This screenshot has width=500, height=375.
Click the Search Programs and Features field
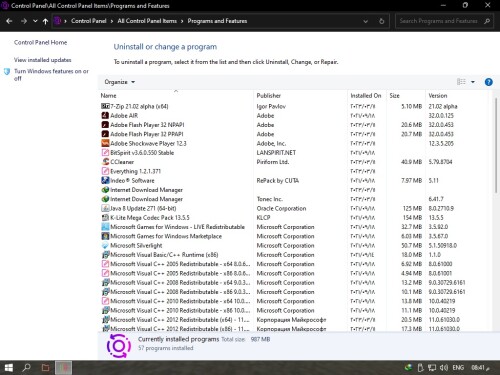pos(444,21)
